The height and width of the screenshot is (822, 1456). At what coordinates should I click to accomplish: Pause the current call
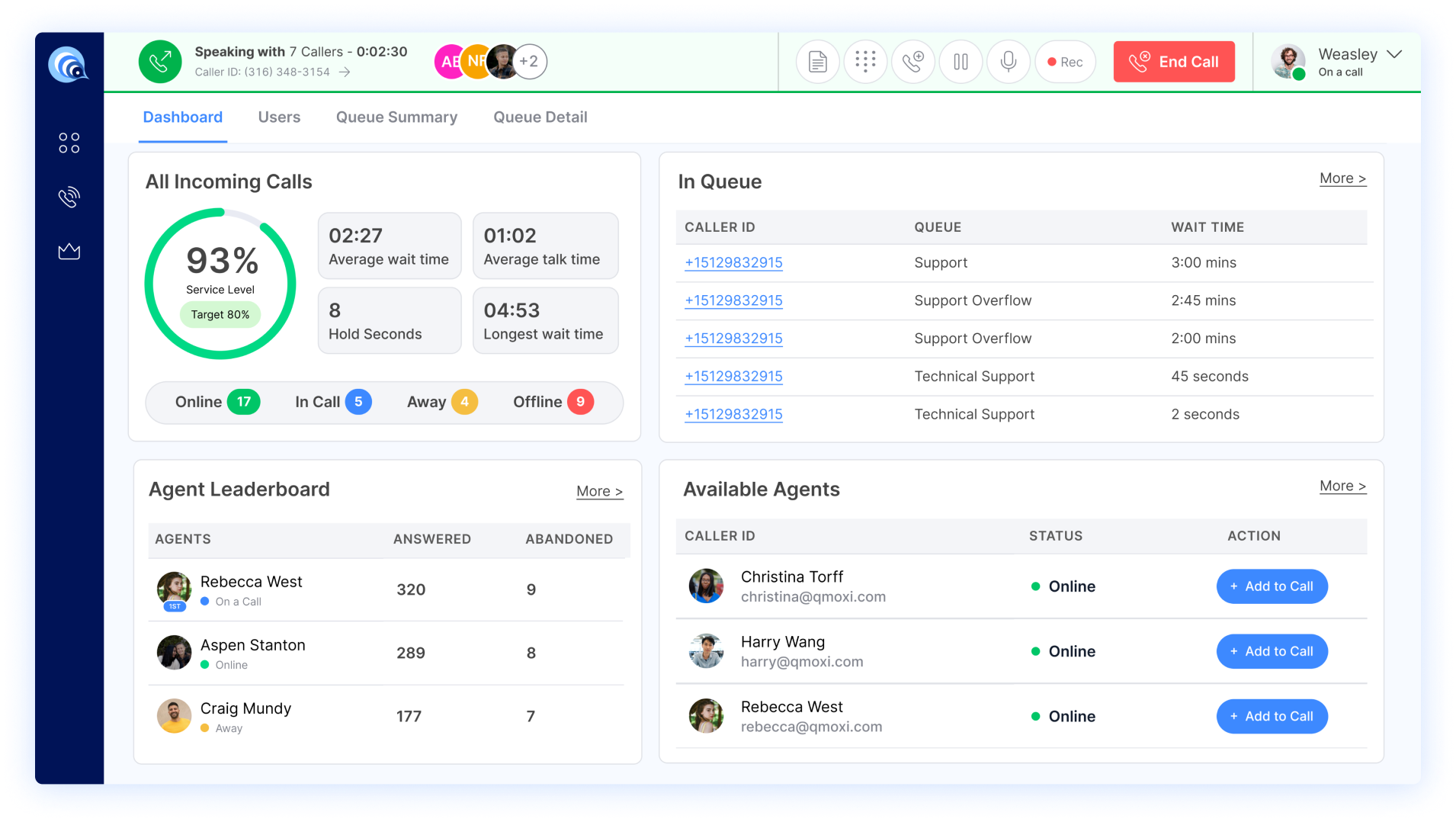961,61
